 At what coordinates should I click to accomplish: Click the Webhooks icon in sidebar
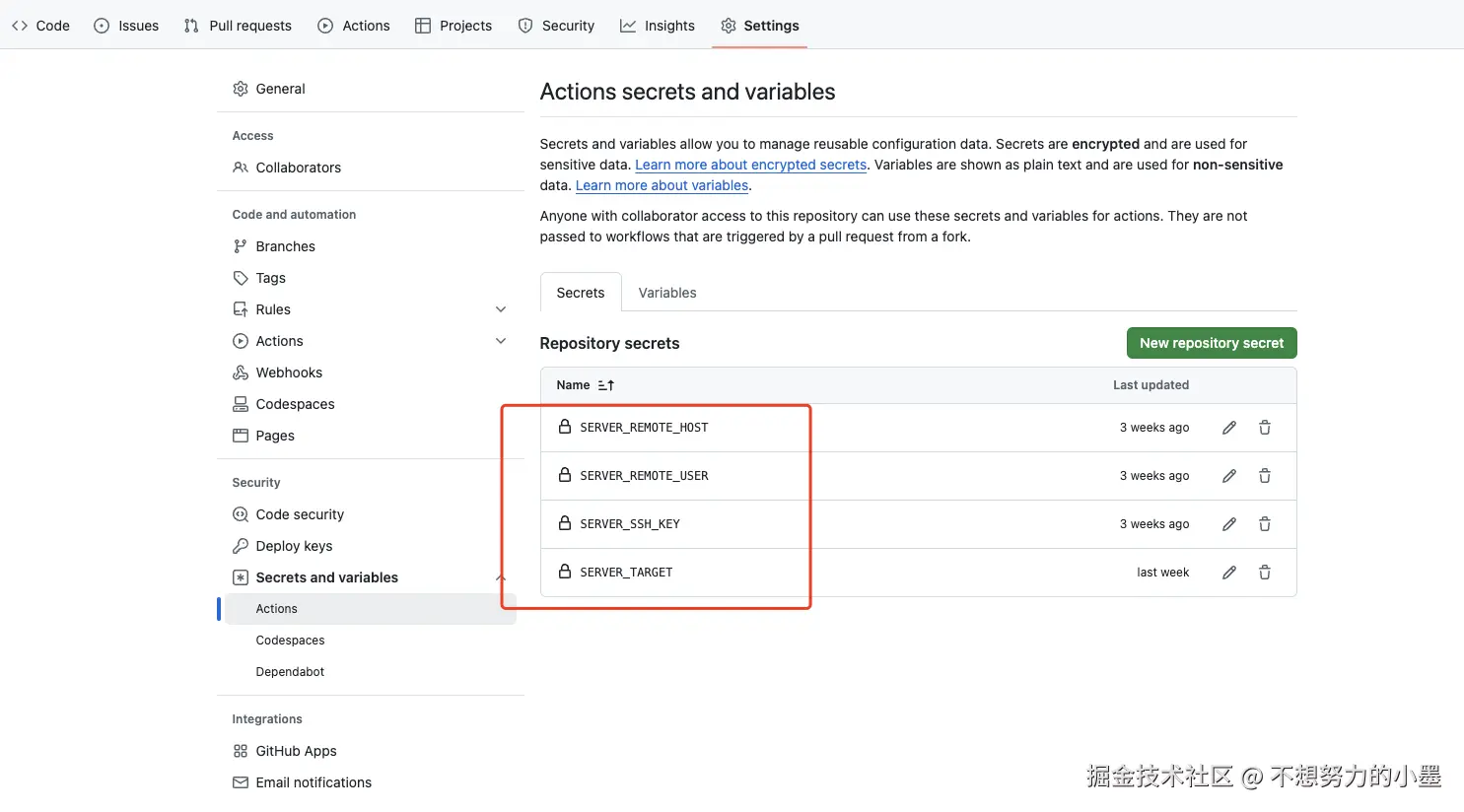click(x=241, y=372)
